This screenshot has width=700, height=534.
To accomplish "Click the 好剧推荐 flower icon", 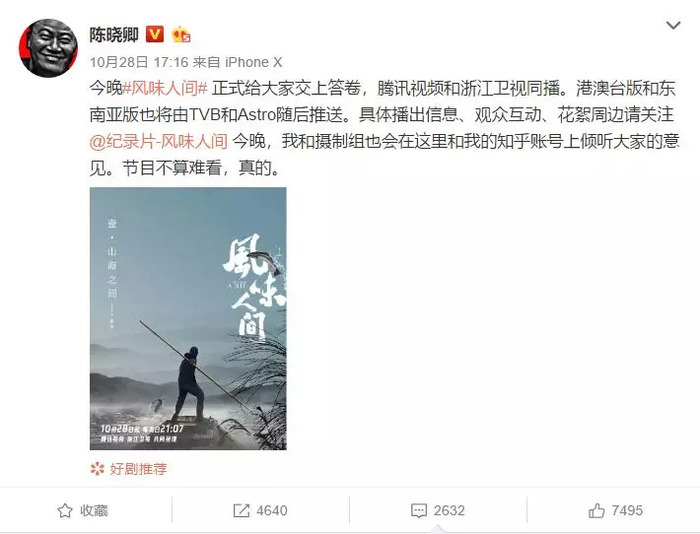I will (x=97, y=469).
